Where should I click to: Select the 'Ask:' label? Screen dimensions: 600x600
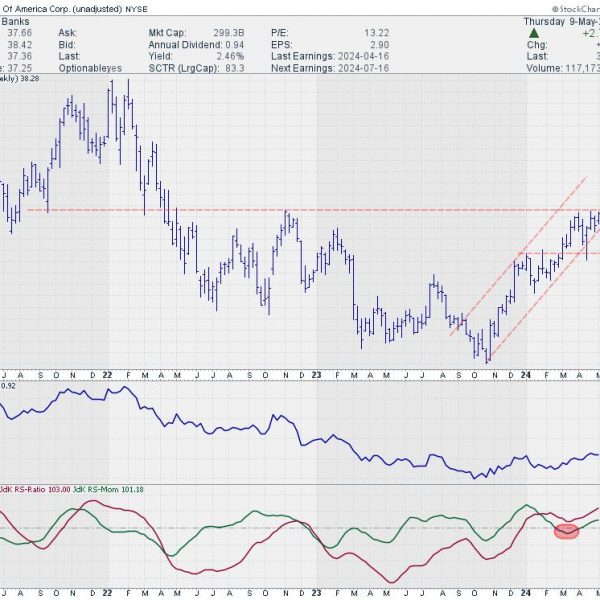coord(68,33)
